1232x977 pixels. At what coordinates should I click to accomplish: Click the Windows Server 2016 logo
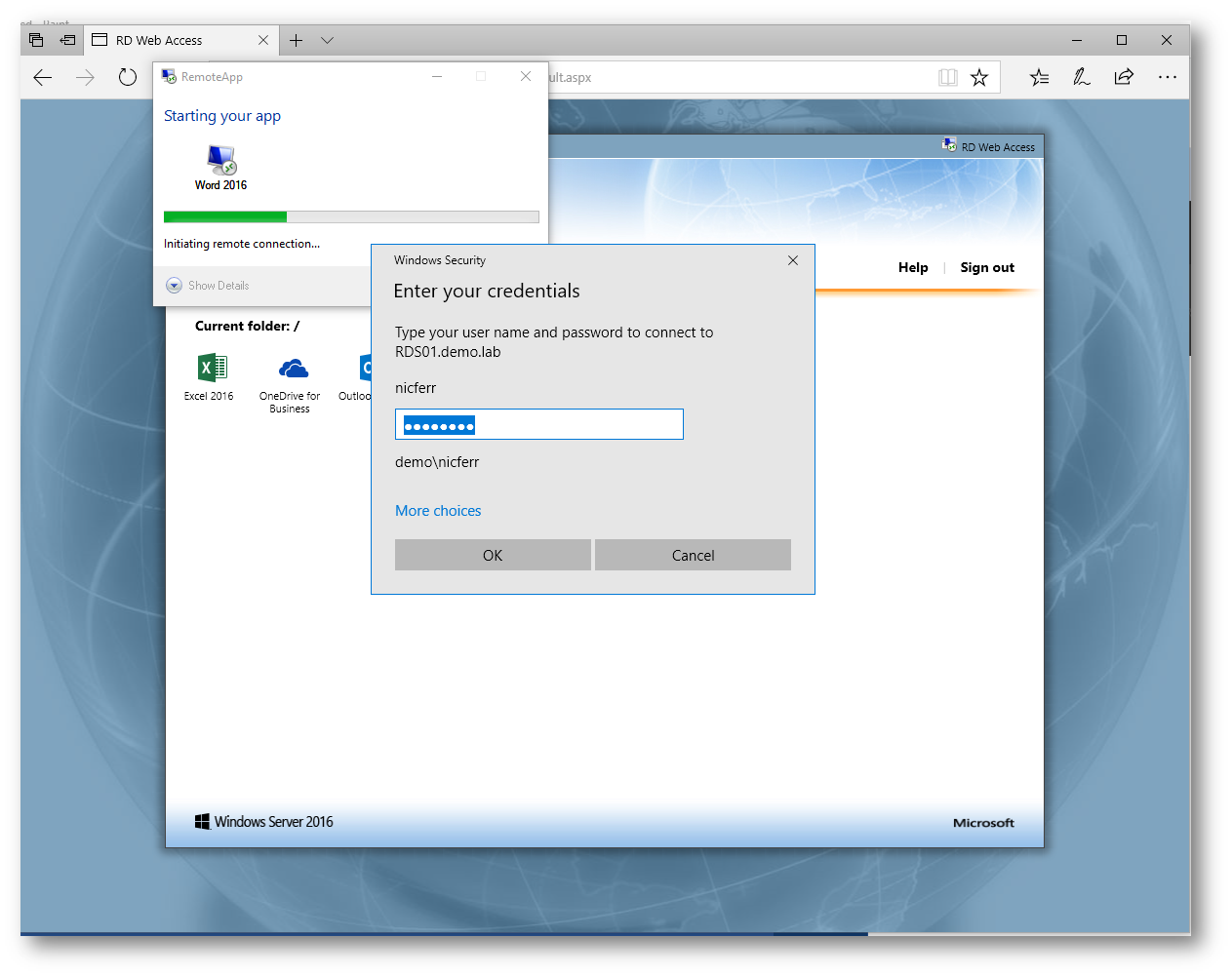pyautogui.click(x=264, y=822)
